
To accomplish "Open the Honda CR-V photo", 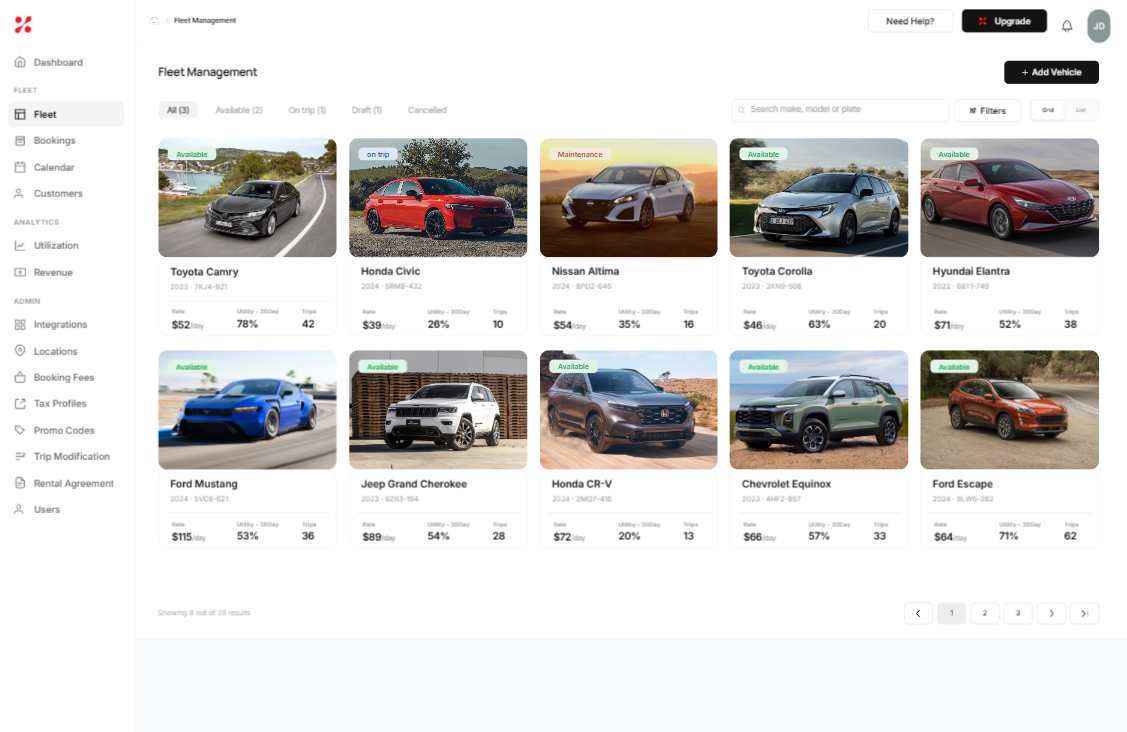I will tap(628, 410).
